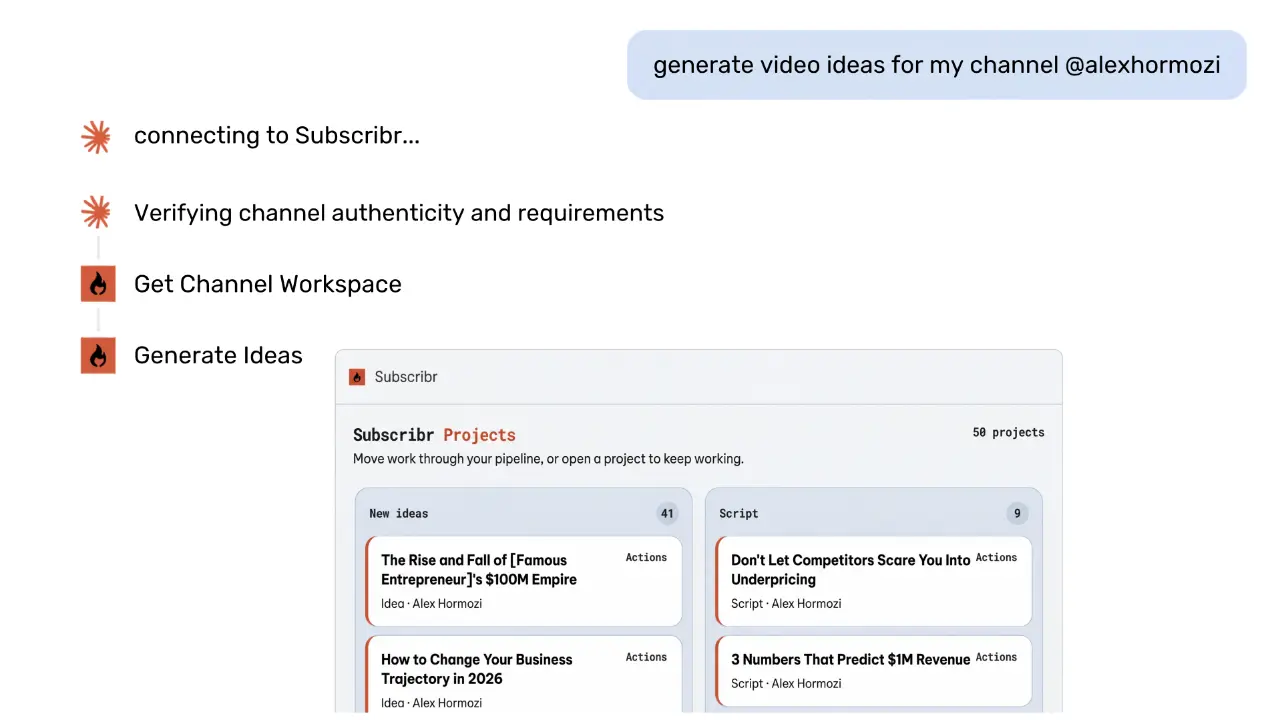
Task: Open Actions for 3 Numbers That Predict card
Action: (x=996, y=658)
